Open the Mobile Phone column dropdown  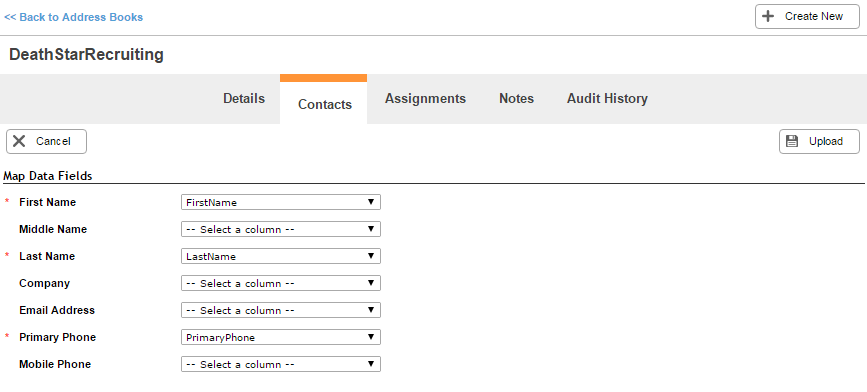[x=281, y=364]
